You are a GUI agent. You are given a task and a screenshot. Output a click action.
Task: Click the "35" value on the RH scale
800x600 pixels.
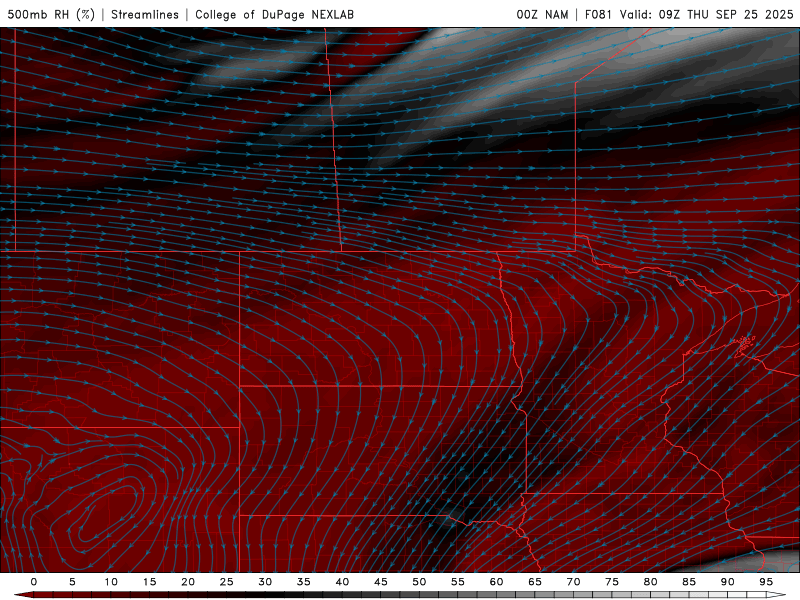tap(304, 582)
